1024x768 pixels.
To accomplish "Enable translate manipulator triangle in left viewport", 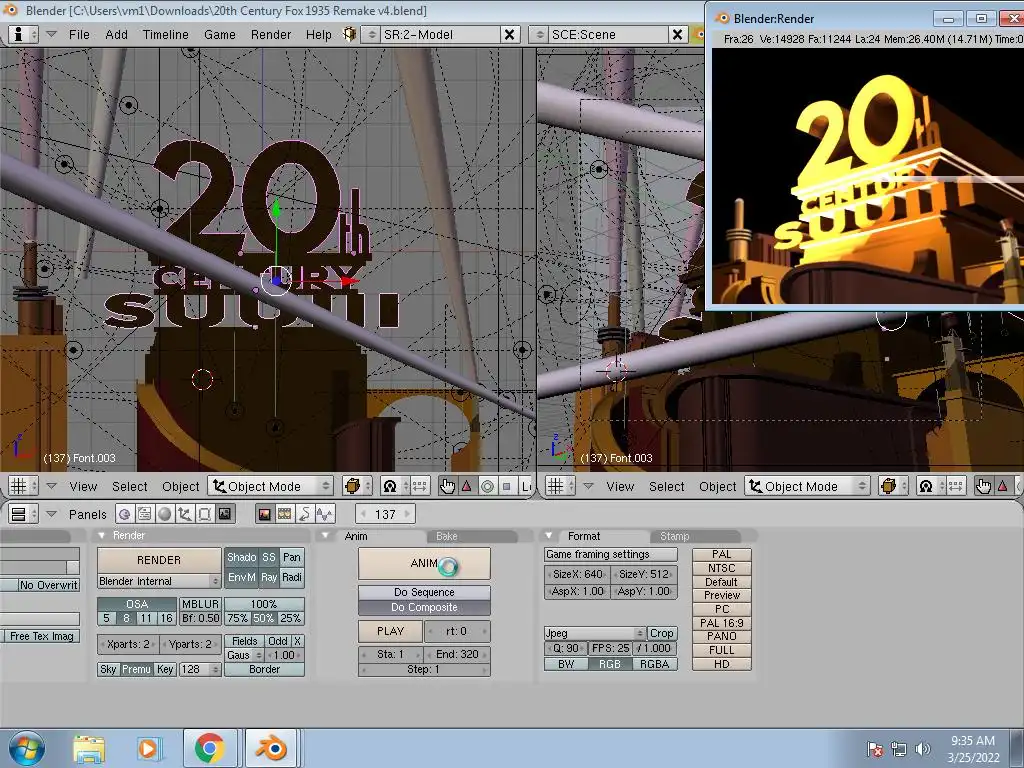I will click(466, 486).
